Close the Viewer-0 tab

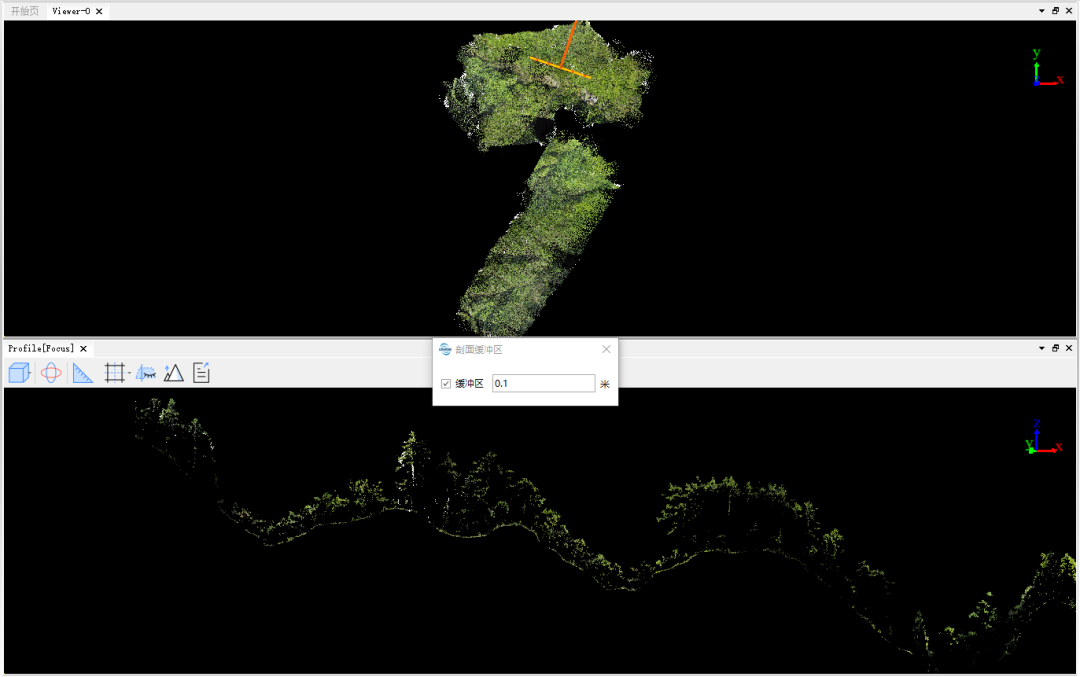pyautogui.click(x=99, y=11)
